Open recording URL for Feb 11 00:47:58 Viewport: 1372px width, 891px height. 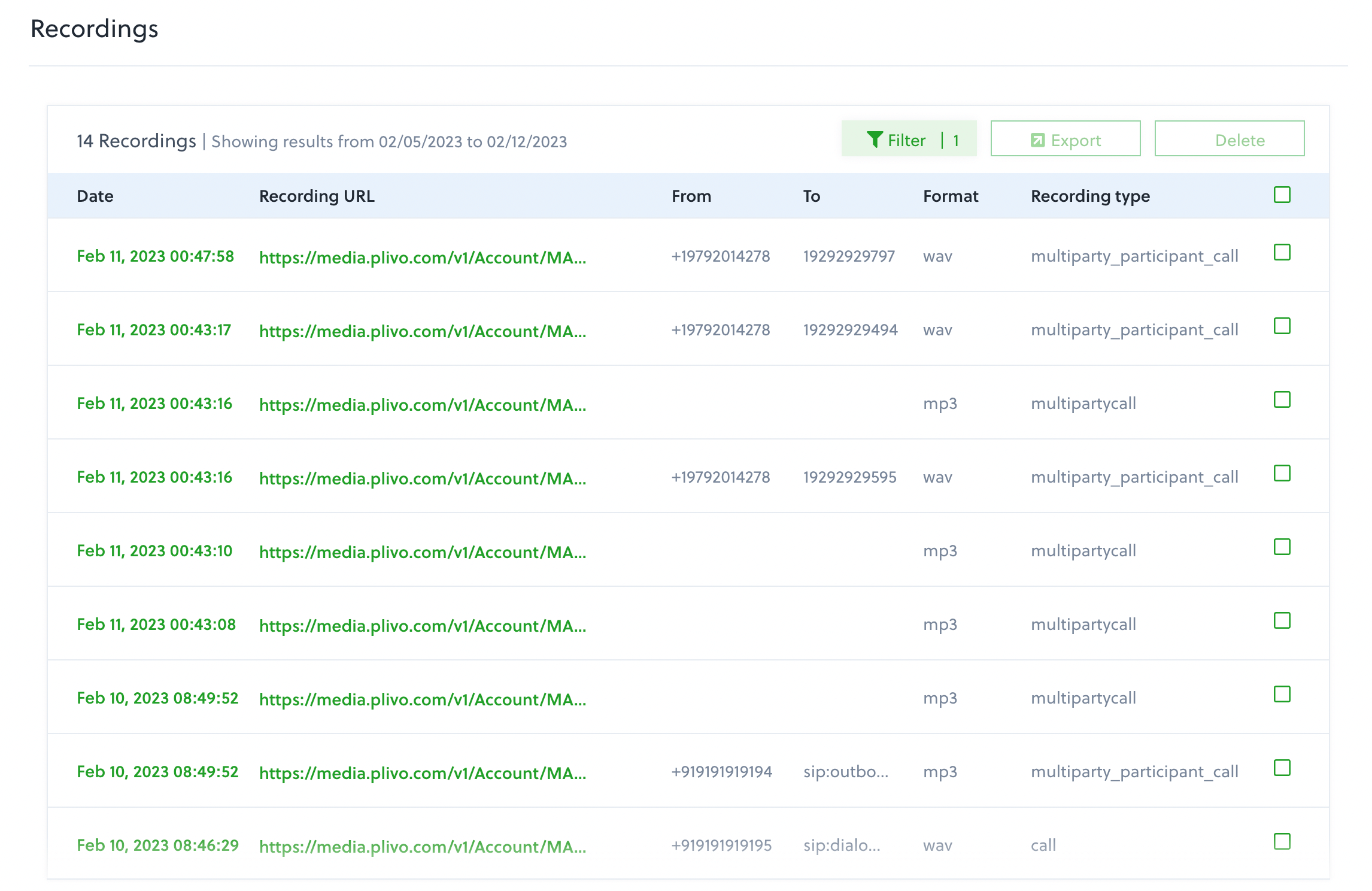(x=422, y=257)
